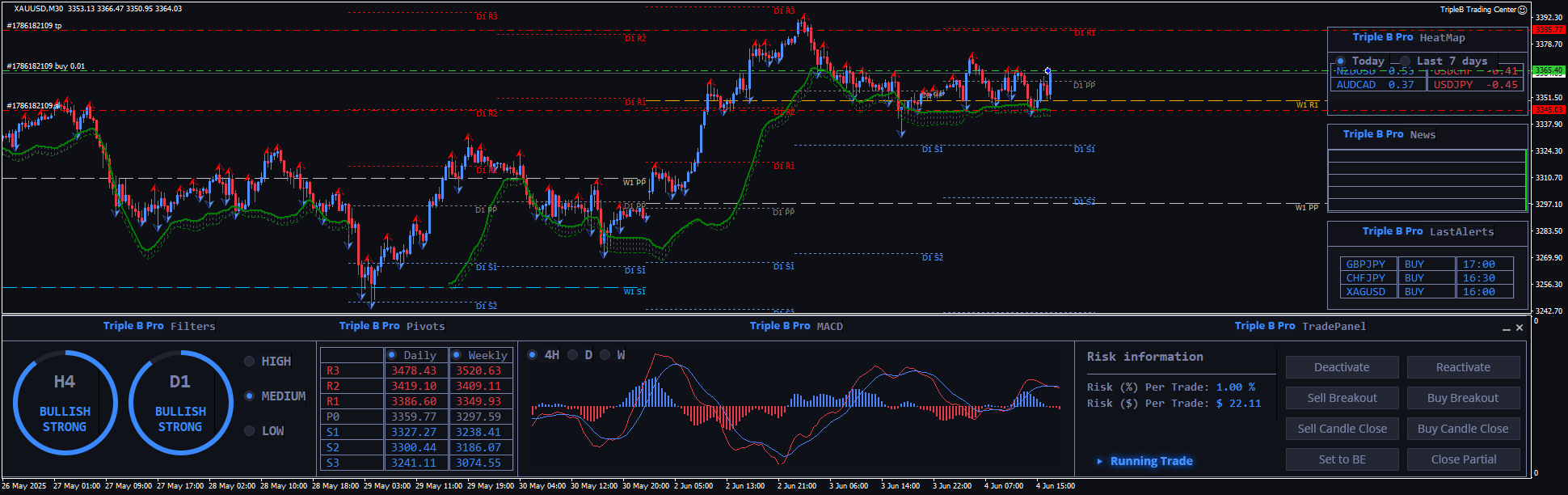The height and width of the screenshot is (495, 1568).
Task: Minimize the TradePanel with the dash icon
Action: 1506,328
